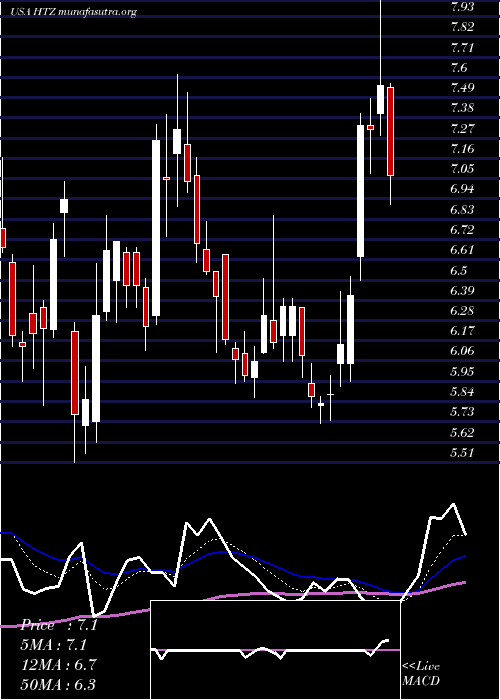The width and height of the screenshot is (500, 700).
Task: Click the 7.71 price axis label
Action: (x=462, y=47)
